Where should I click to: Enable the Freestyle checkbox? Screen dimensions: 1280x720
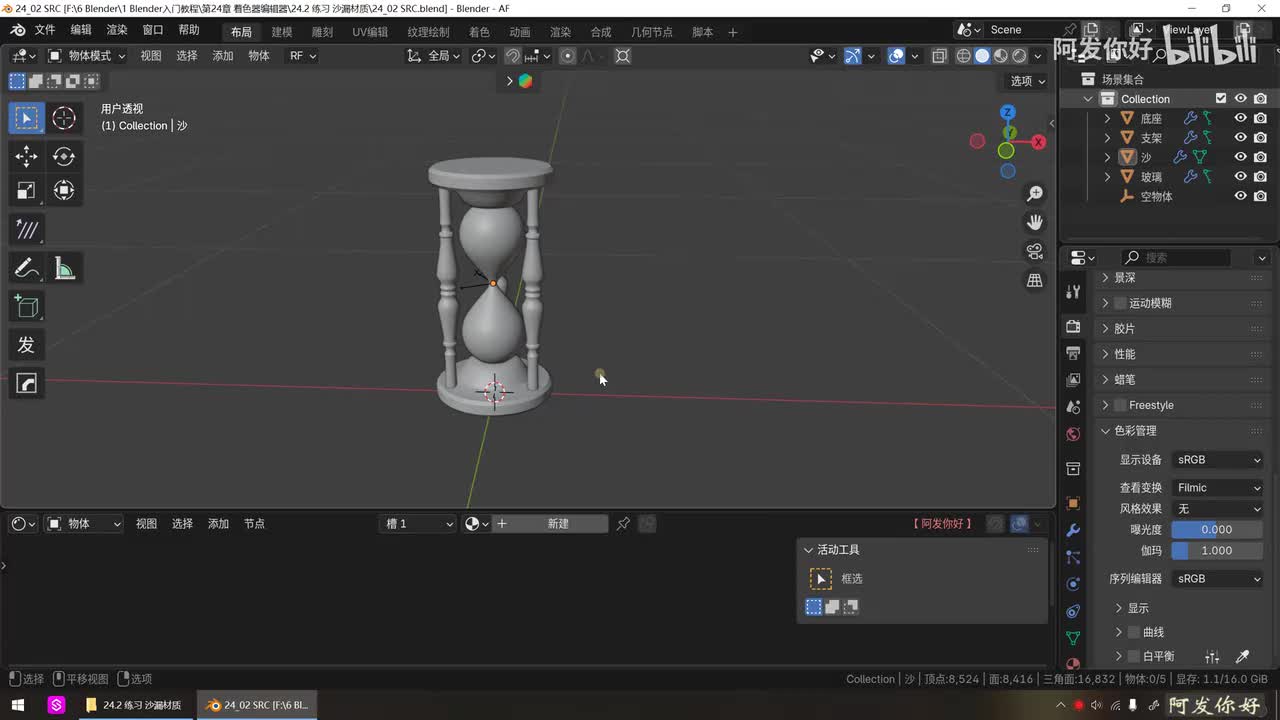[x=1120, y=405]
